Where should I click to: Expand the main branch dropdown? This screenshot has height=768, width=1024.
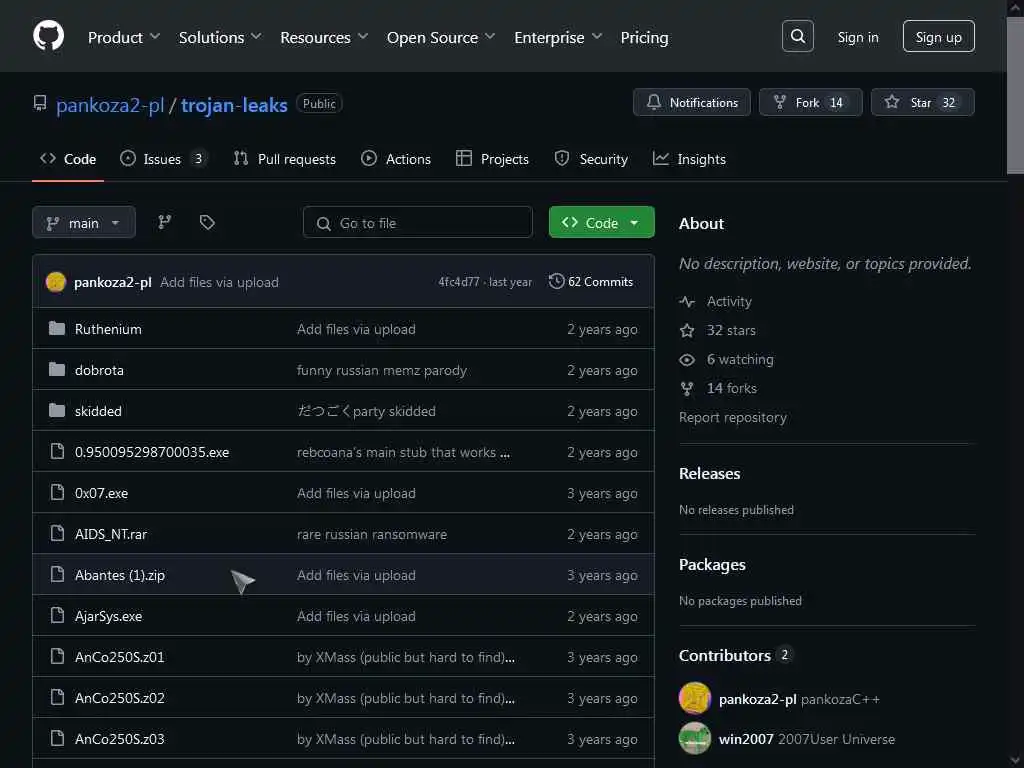(x=84, y=223)
